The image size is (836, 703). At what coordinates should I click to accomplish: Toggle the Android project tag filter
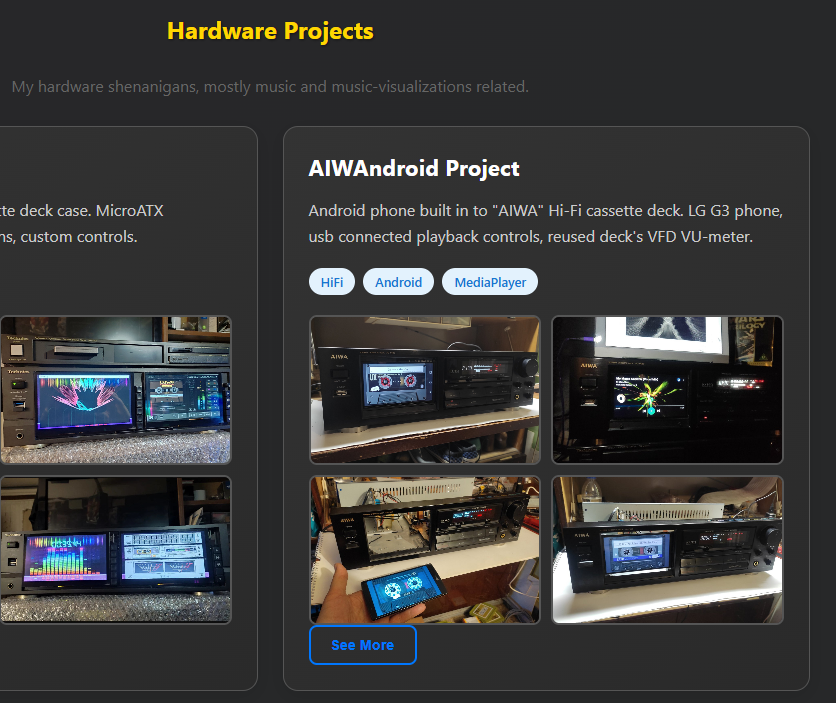click(398, 281)
